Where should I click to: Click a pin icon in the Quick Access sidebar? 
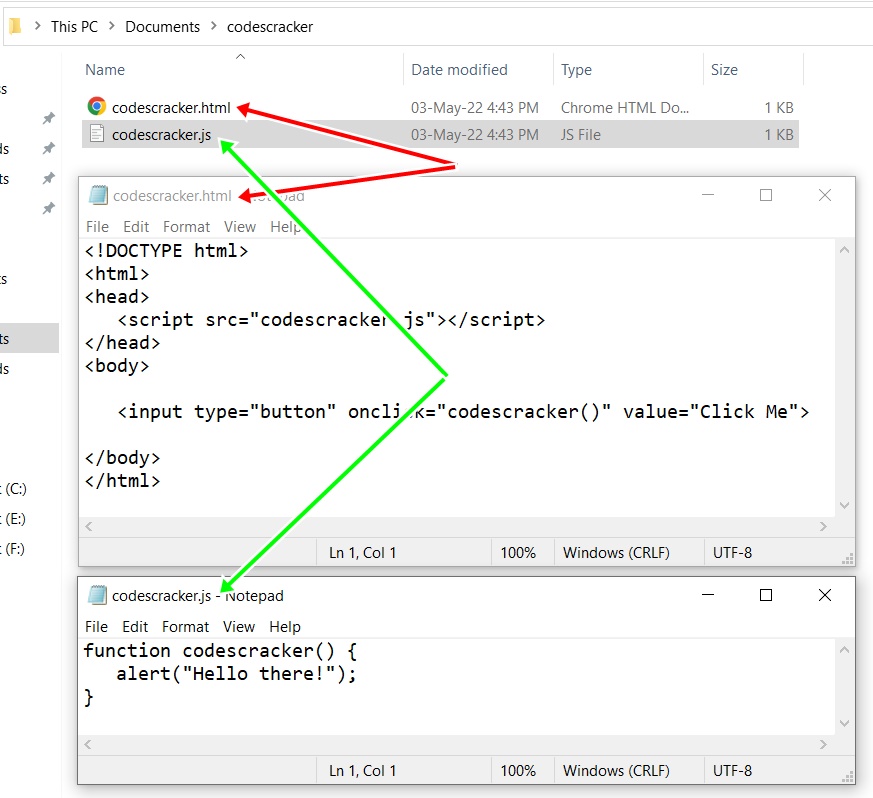click(47, 117)
